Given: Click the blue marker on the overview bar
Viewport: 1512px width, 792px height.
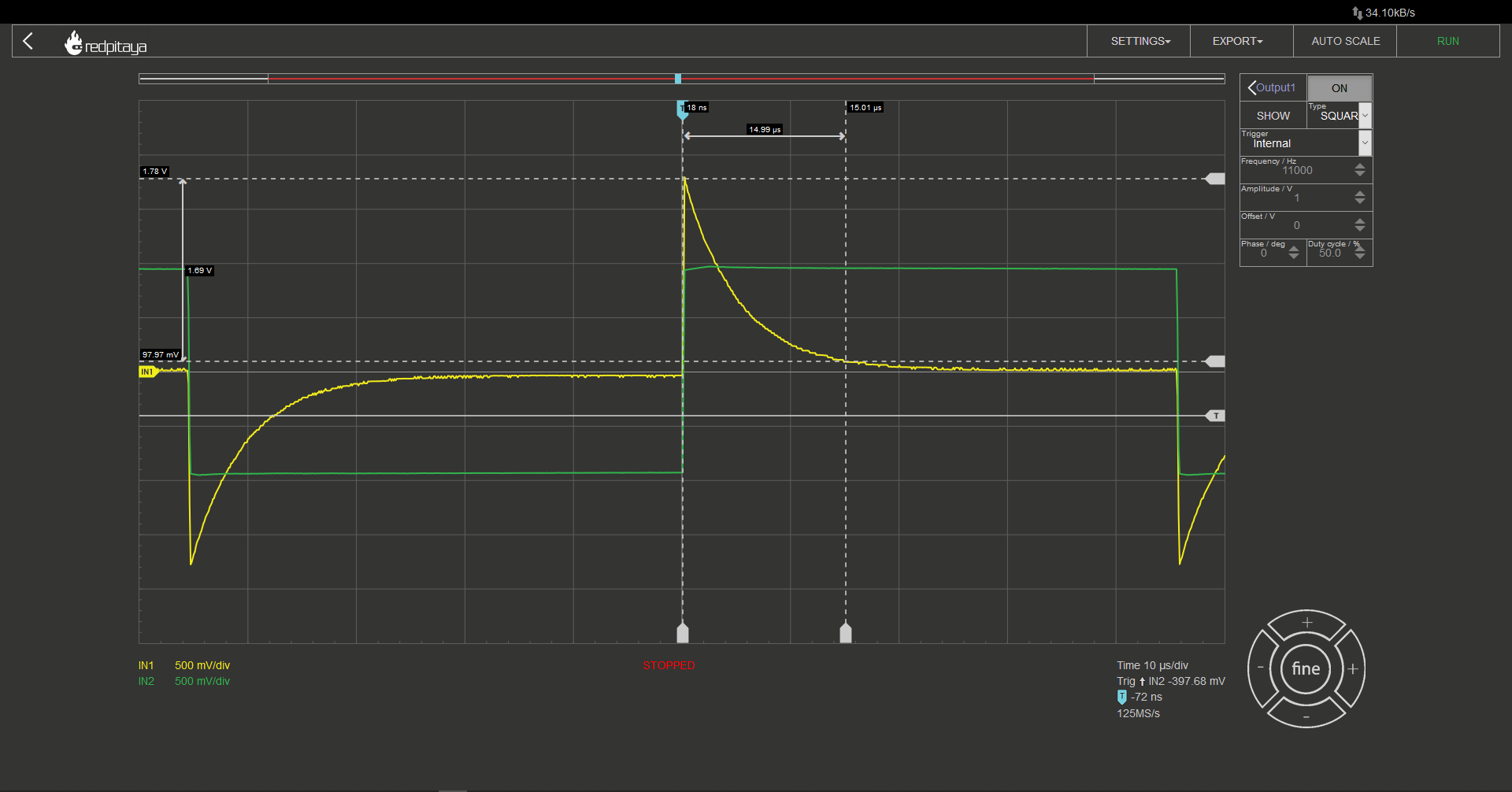Looking at the screenshot, I should click(x=678, y=79).
